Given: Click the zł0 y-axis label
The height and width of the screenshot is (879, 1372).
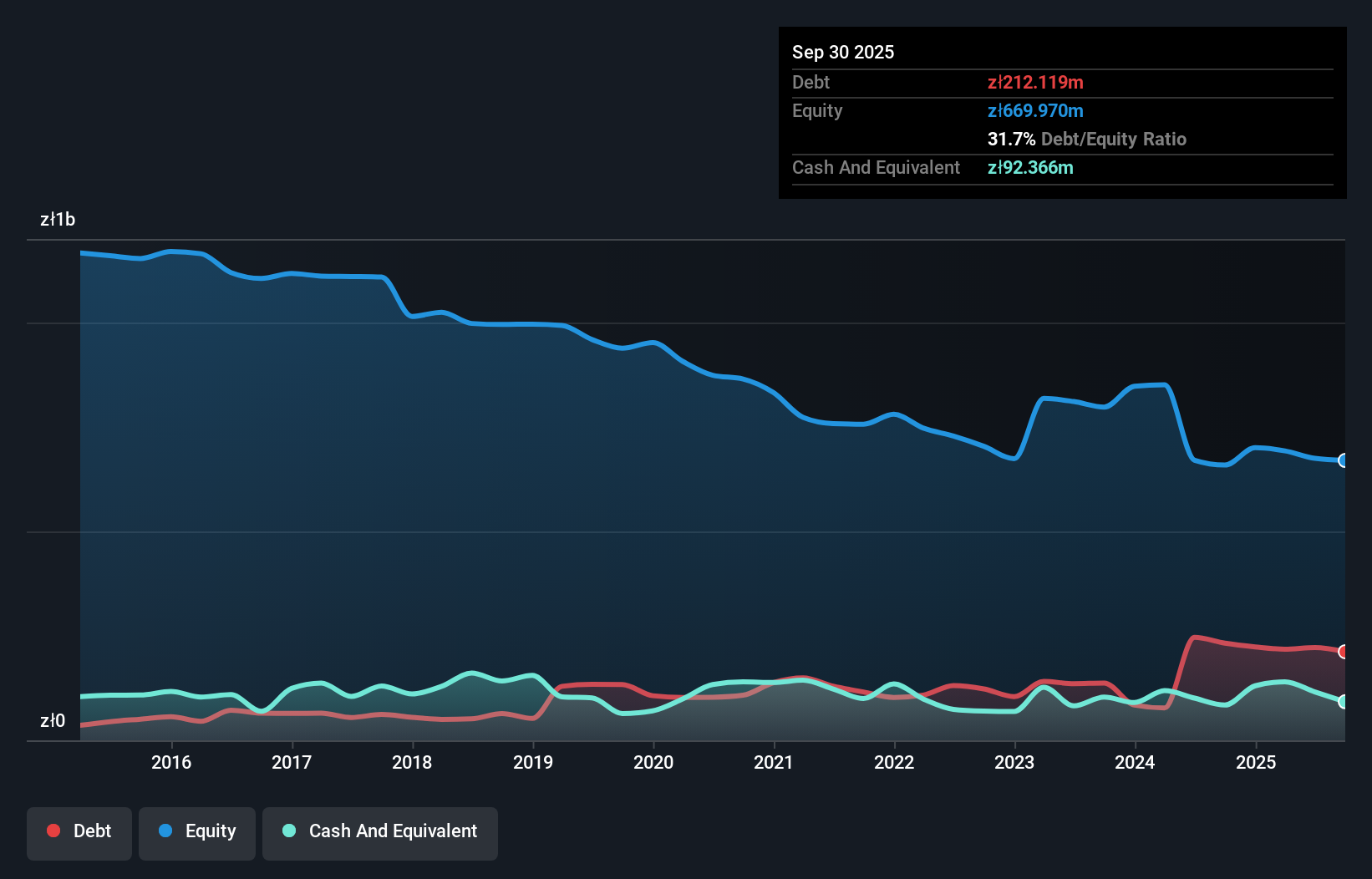Looking at the screenshot, I should tap(53, 720).
